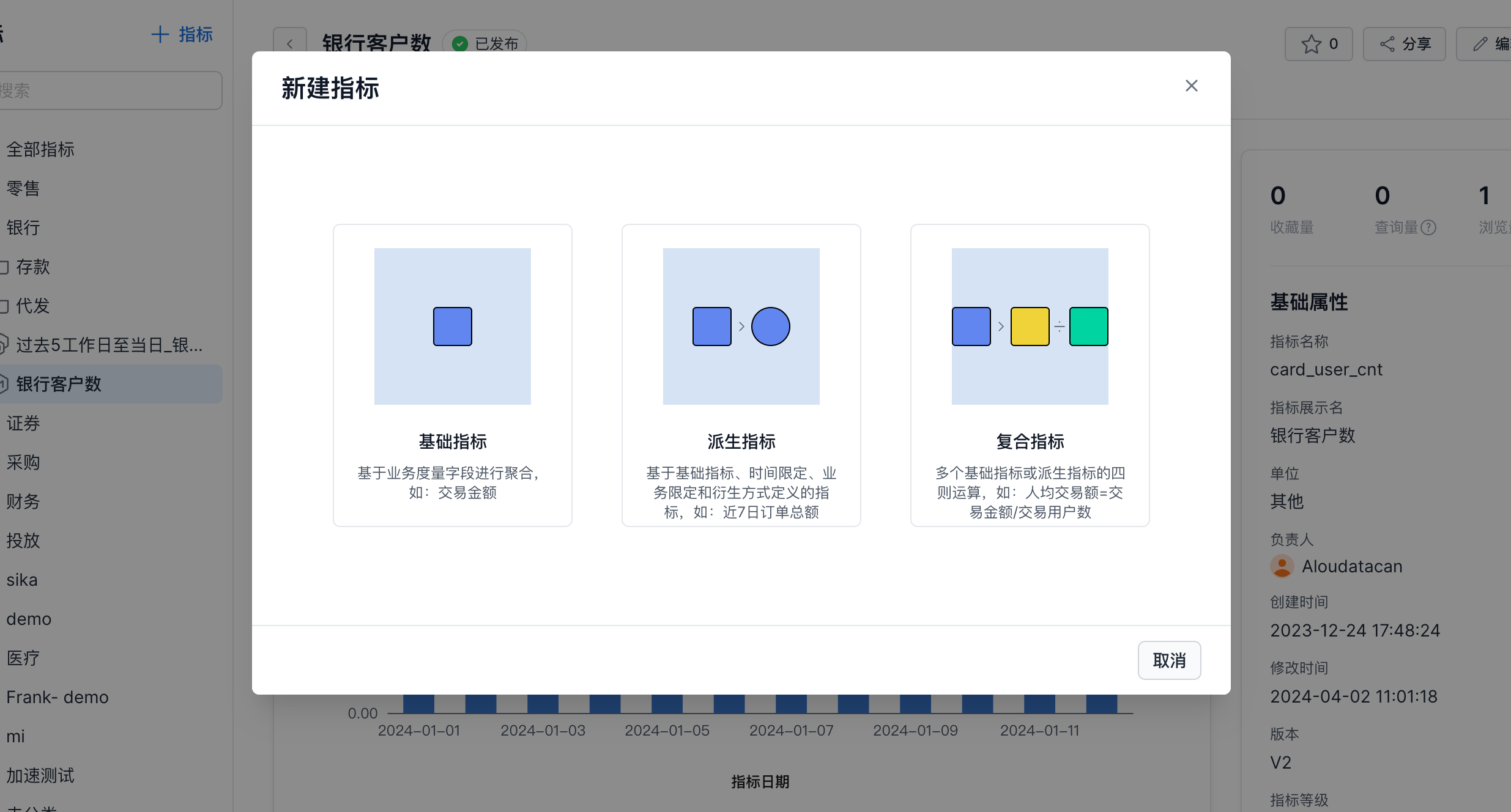Click the plus 指标 add icon

[x=160, y=34]
